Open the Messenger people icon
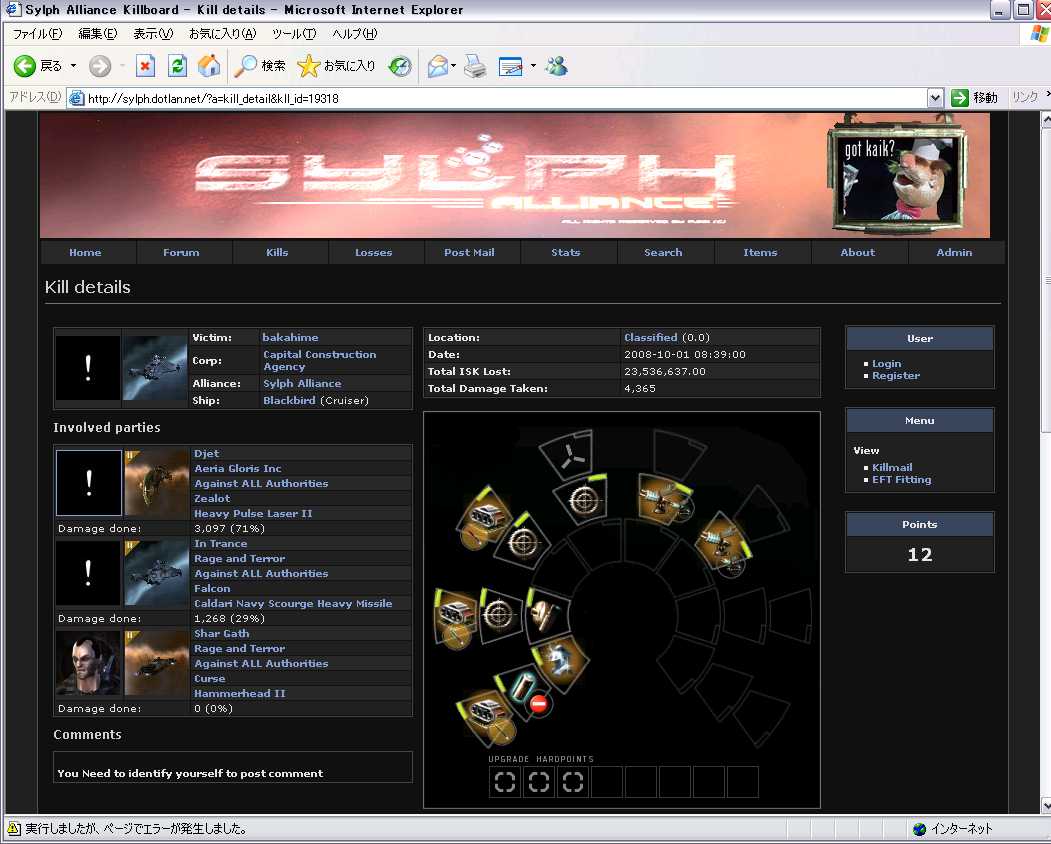Image resolution: width=1051 pixels, height=844 pixels. tap(556, 66)
